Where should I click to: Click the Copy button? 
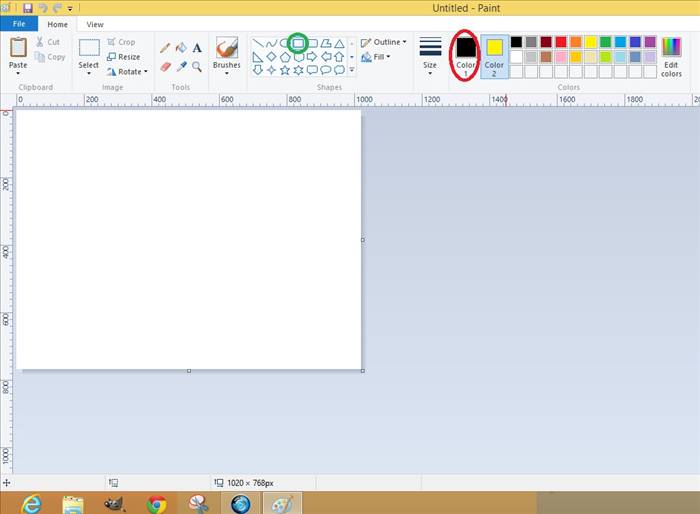[50, 57]
